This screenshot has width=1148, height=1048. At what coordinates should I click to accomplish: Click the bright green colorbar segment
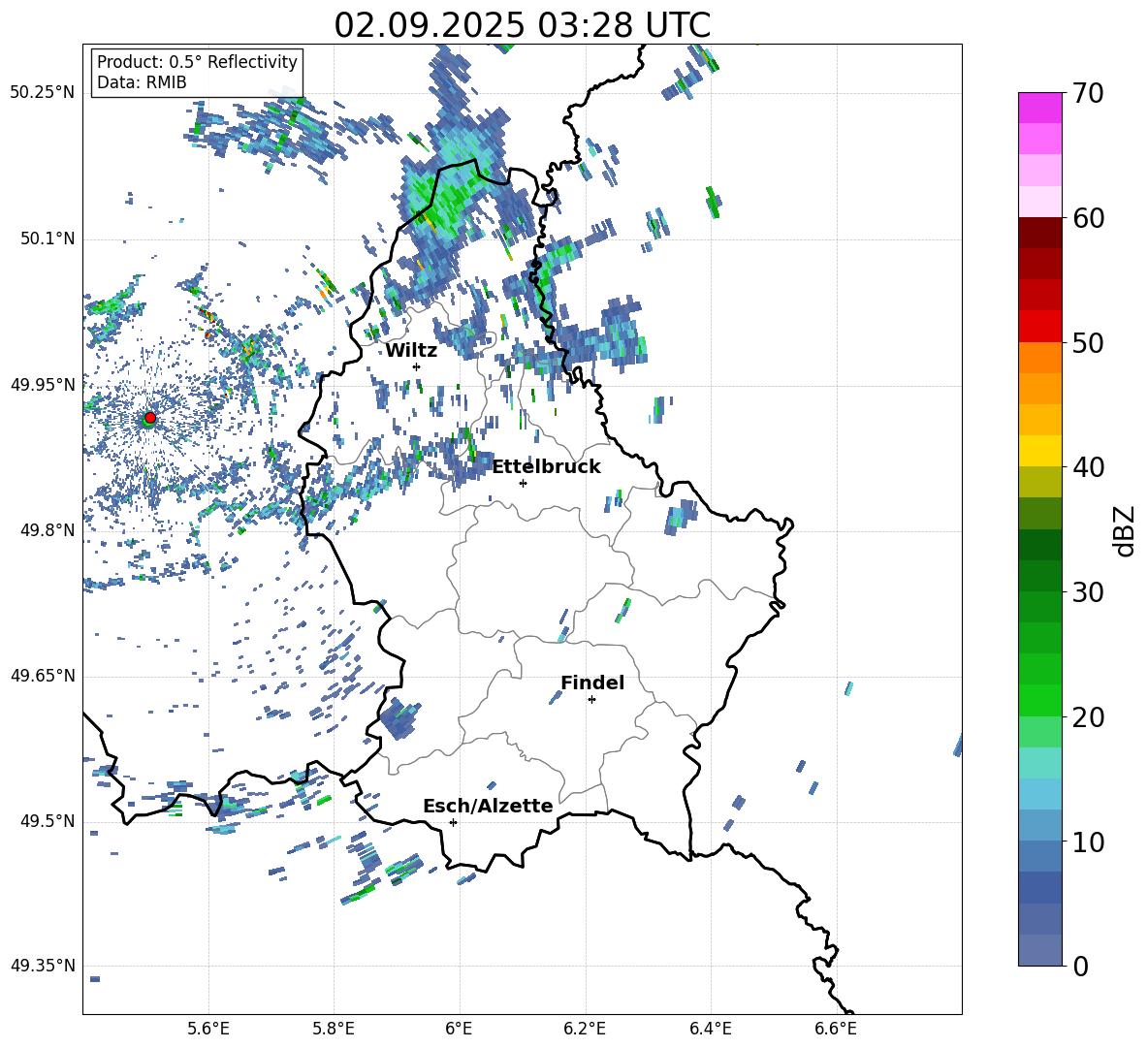[1040, 700]
